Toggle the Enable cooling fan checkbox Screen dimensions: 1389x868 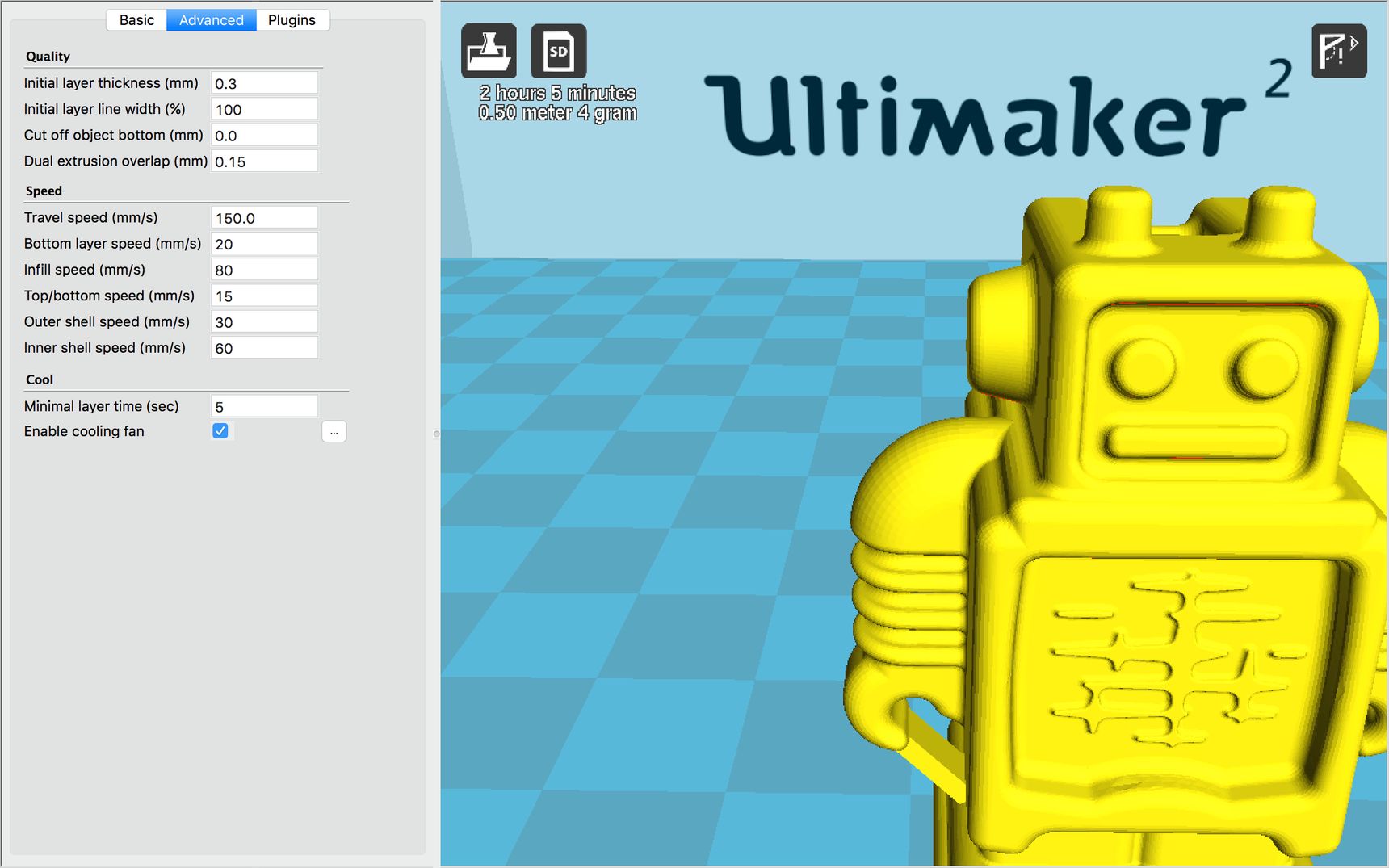pyautogui.click(x=220, y=431)
